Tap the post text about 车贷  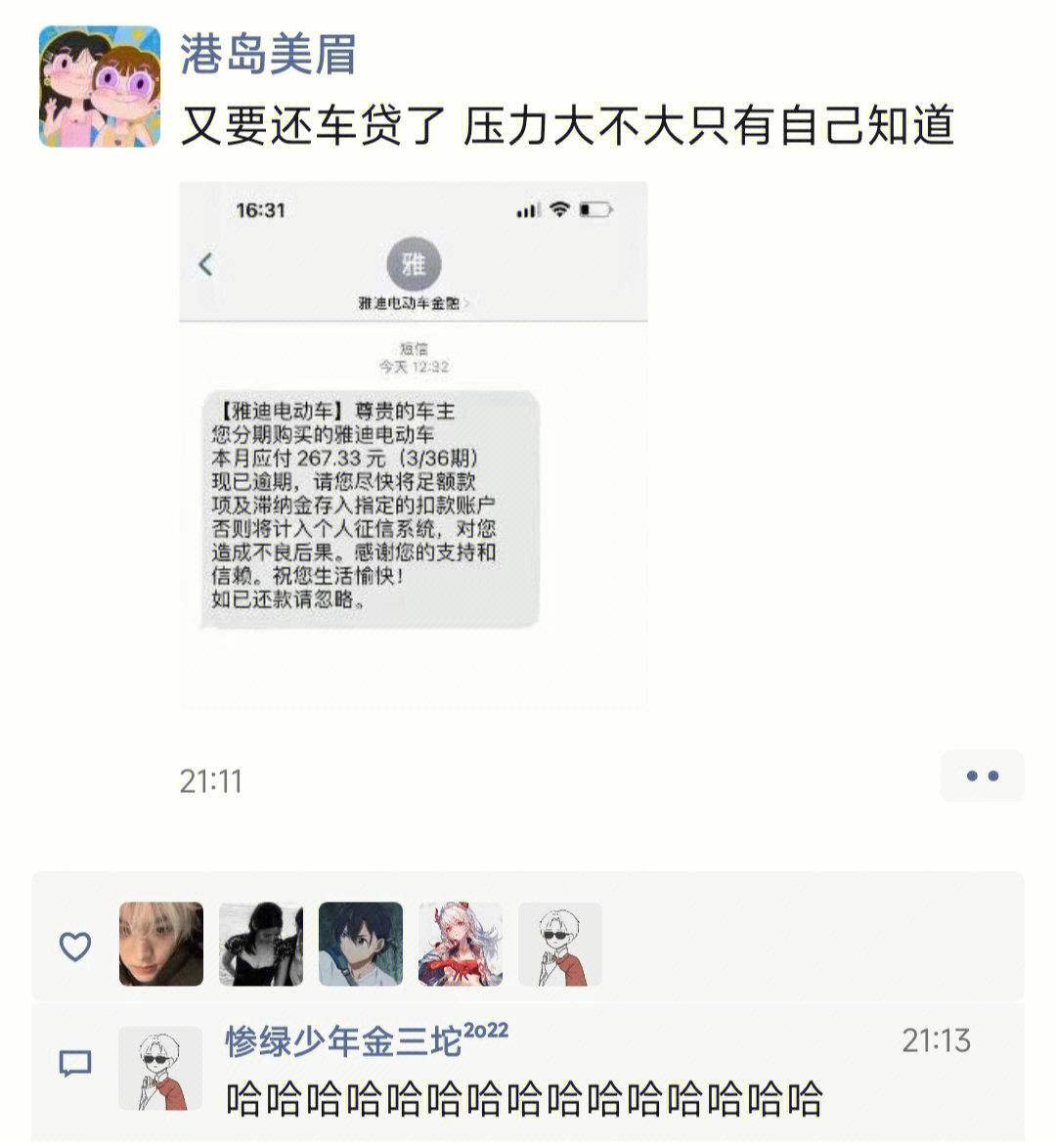pyautogui.click(x=567, y=125)
